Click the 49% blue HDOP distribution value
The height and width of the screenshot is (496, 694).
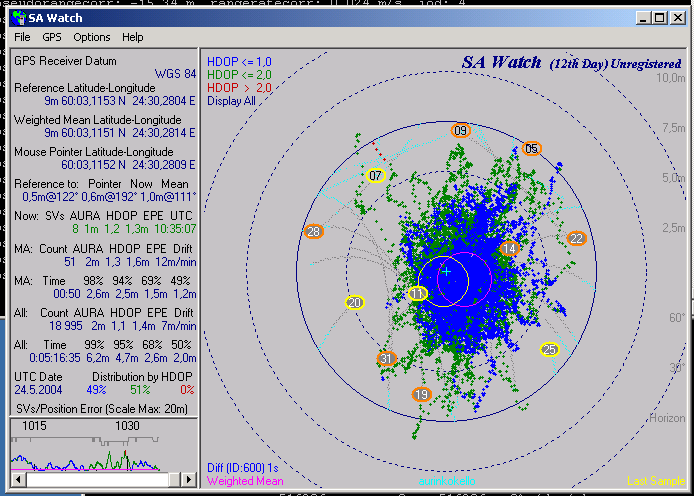tap(96, 390)
